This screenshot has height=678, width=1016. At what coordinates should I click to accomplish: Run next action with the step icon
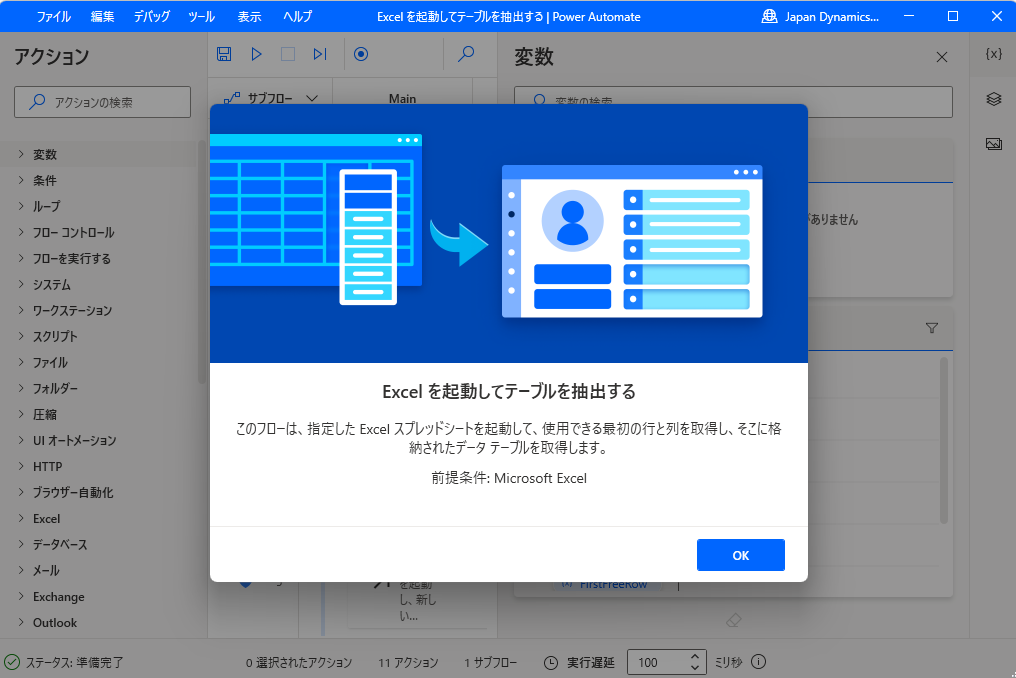click(320, 54)
